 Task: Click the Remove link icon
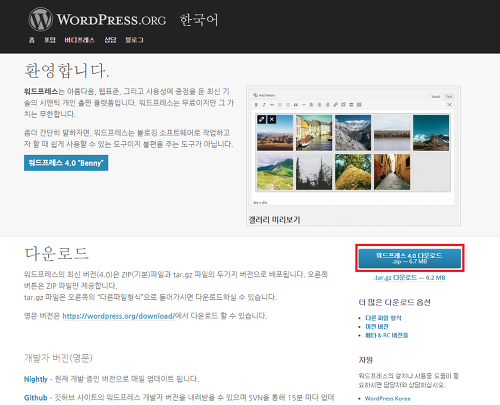[343, 105]
